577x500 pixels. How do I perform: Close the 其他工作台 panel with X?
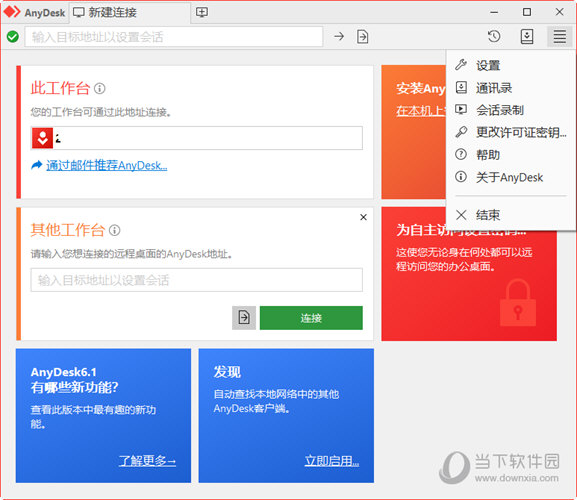click(x=363, y=217)
